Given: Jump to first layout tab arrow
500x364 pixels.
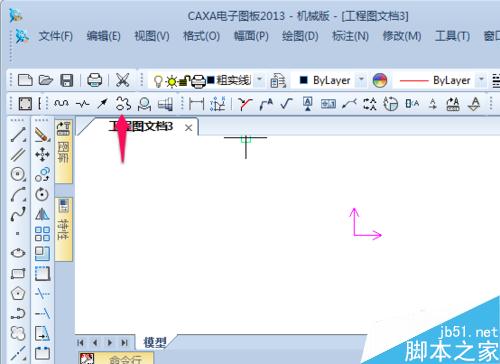Looking at the screenshot, I should click(80, 342).
